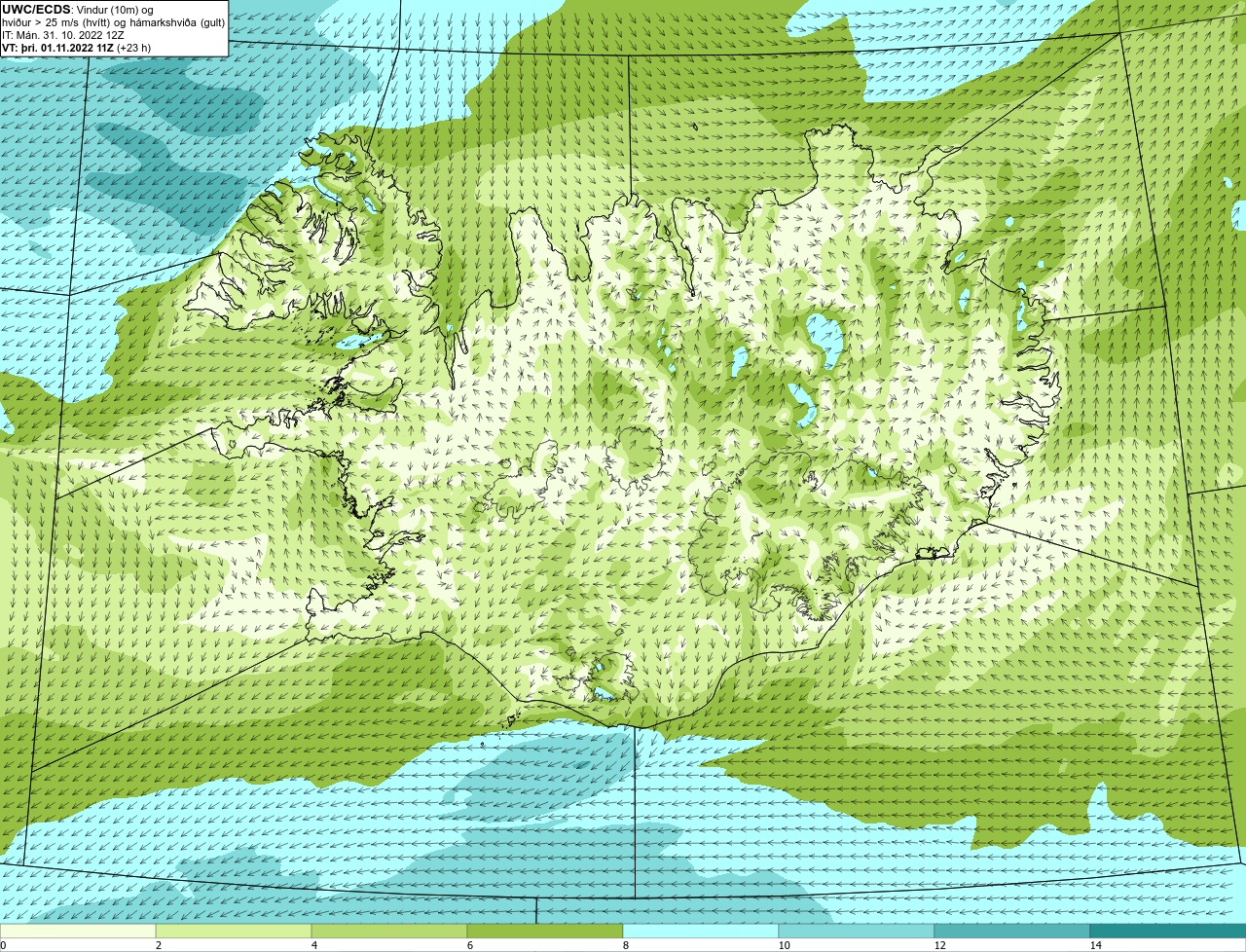This screenshot has width=1246, height=952.
Task: Click the "hviður > 25 m/s (hvítt)" description line
Action: pos(114,22)
